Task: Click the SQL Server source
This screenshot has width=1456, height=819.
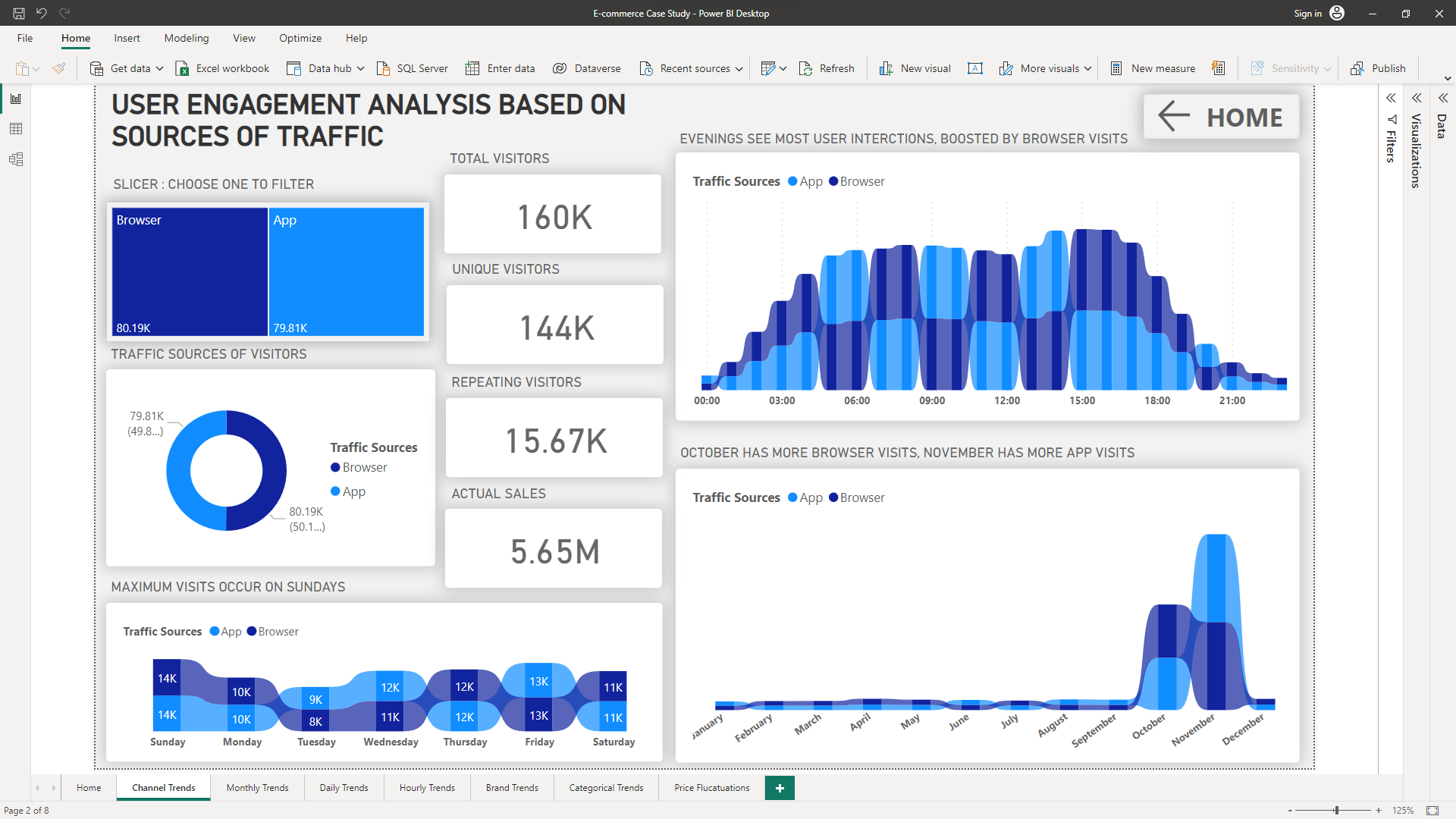Action: (413, 68)
